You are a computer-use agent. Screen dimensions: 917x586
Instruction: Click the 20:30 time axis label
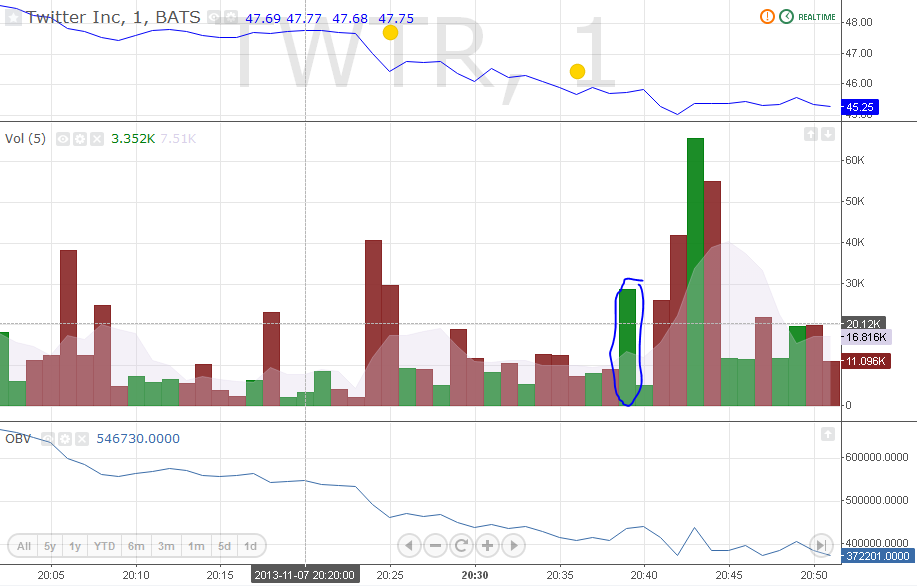(475, 575)
